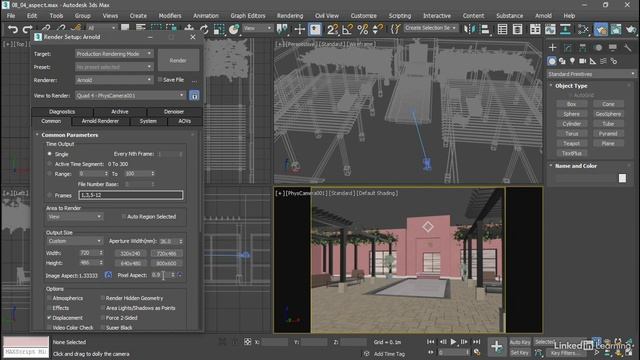Select the Frames radio button
The height and width of the screenshot is (360, 640).
(50, 195)
